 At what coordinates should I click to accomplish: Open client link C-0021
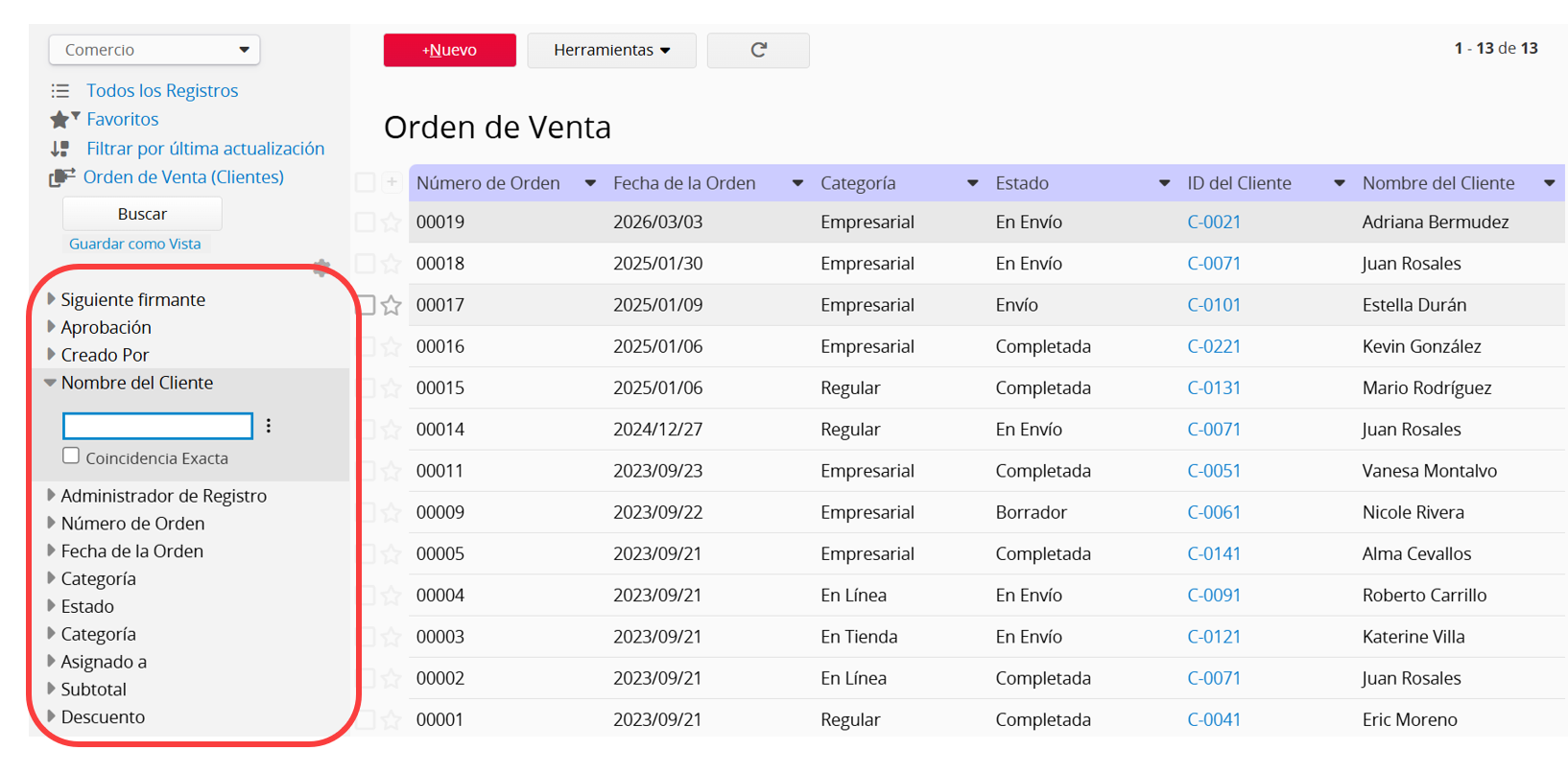pos(1214,222)
